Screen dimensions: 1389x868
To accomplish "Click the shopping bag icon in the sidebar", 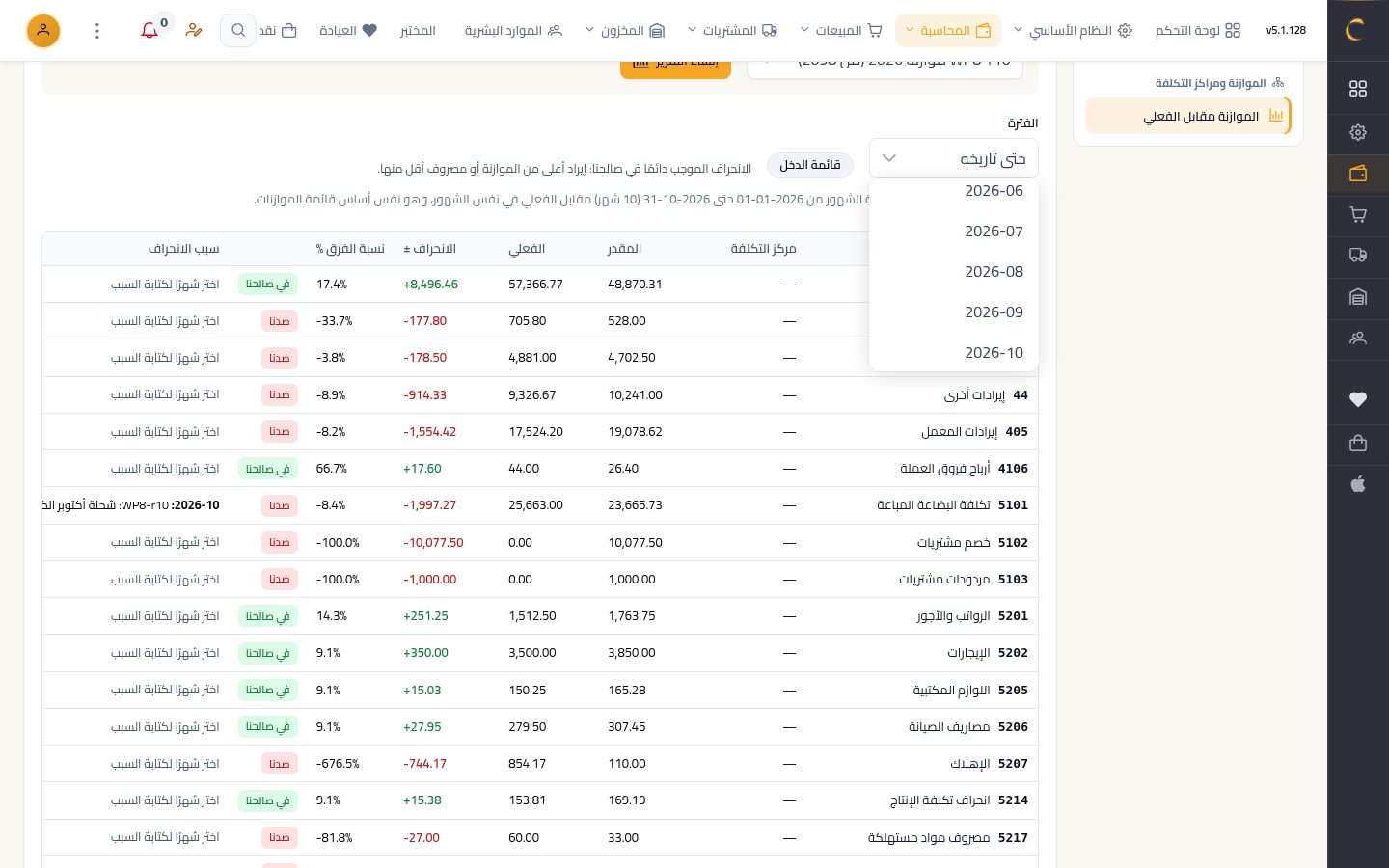I will tap(1358, 443).
